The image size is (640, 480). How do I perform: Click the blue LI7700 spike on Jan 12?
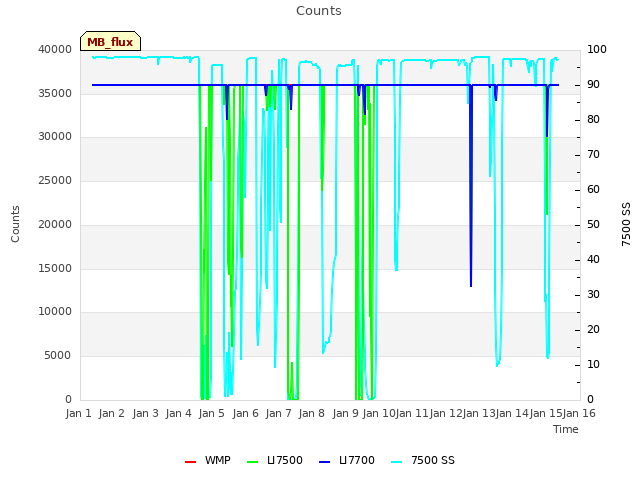click(471, 186)
